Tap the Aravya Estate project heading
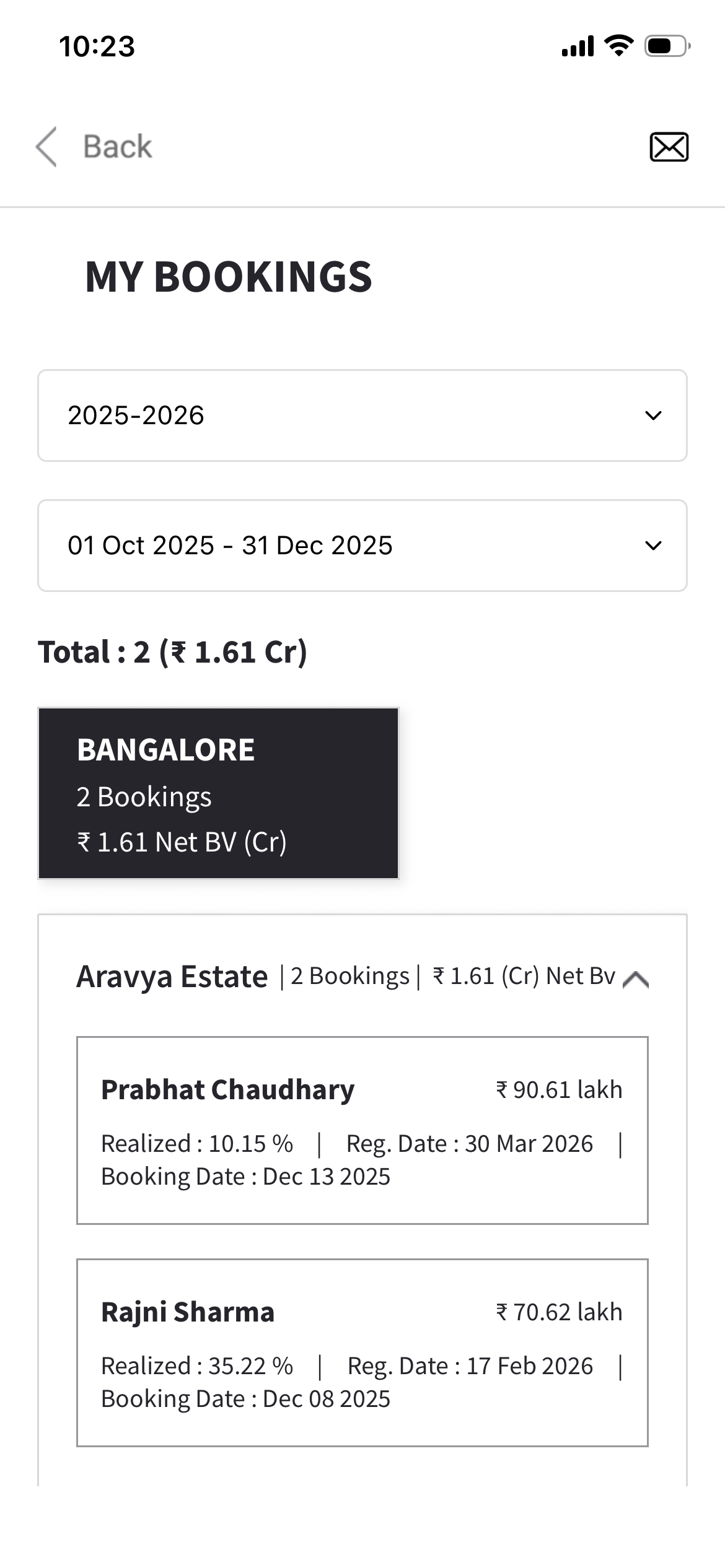 pos(172,977)
